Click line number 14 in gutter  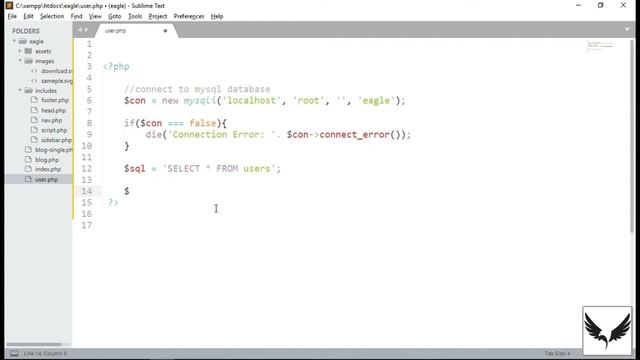tap(87, 191)
